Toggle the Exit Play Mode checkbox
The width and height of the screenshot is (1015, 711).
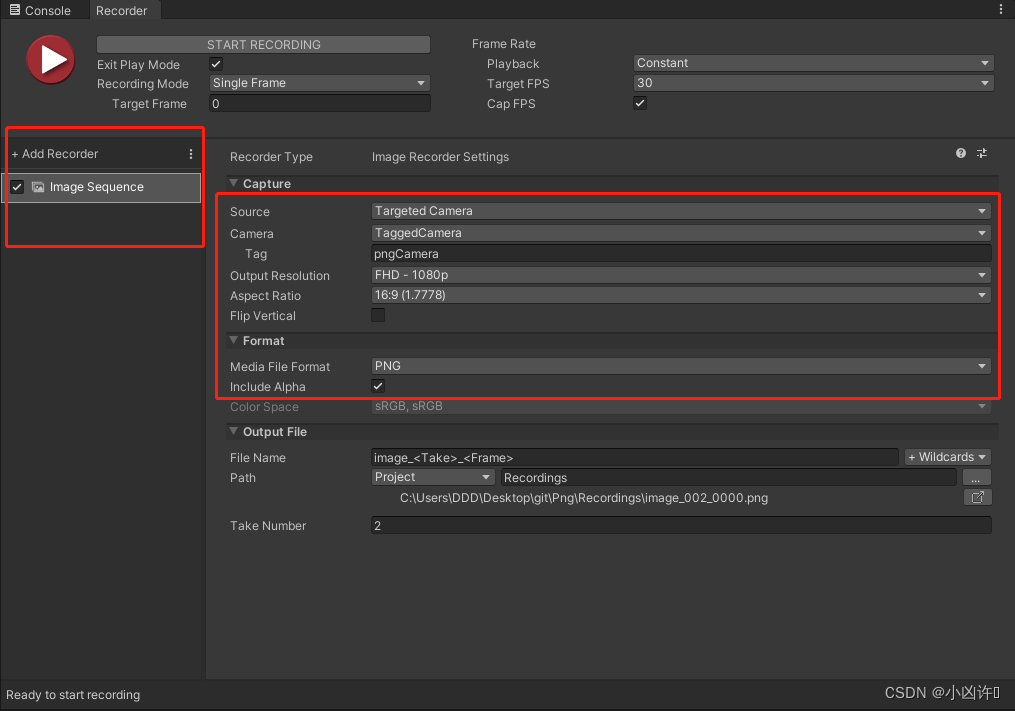(214, 63)
